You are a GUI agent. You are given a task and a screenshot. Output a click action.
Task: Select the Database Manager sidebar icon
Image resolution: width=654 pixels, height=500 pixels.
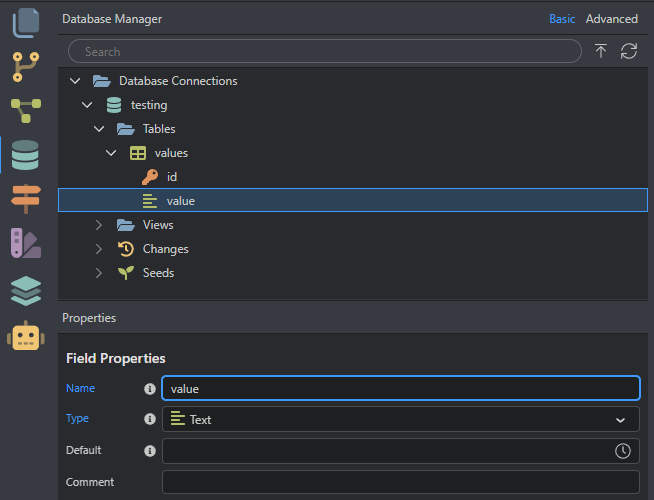point(25,155)
